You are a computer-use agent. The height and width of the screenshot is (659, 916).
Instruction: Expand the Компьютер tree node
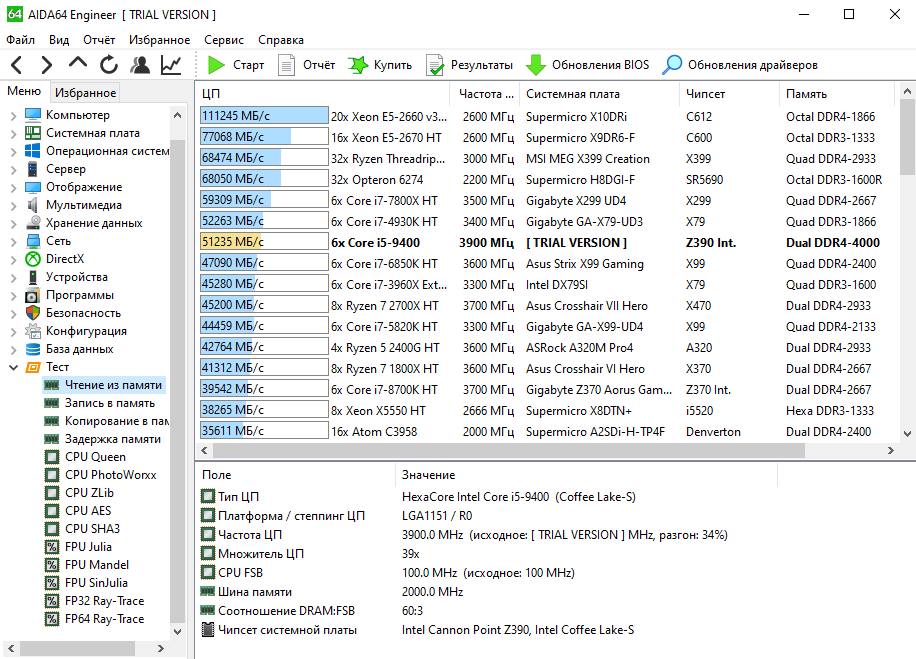(13, 115)
